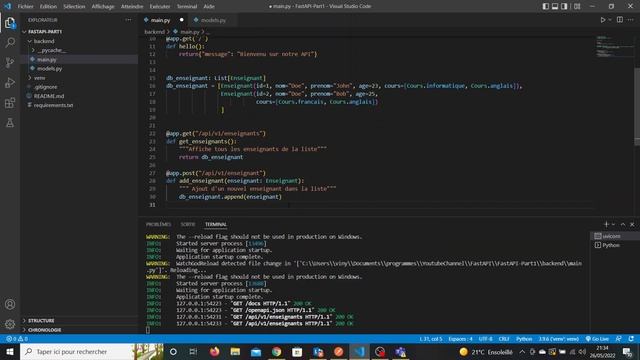The width and height of the screenshot is (640, 360).
Task: Close the terminal panel
Action: point(632,224)
